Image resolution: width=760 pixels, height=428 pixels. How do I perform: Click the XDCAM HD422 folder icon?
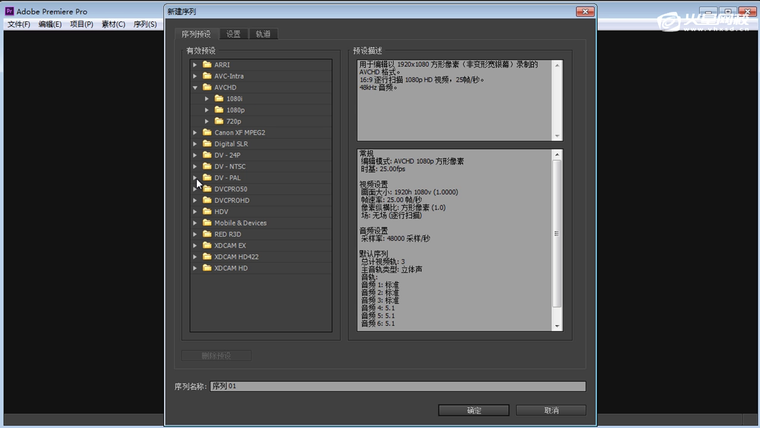pos(207,256)
